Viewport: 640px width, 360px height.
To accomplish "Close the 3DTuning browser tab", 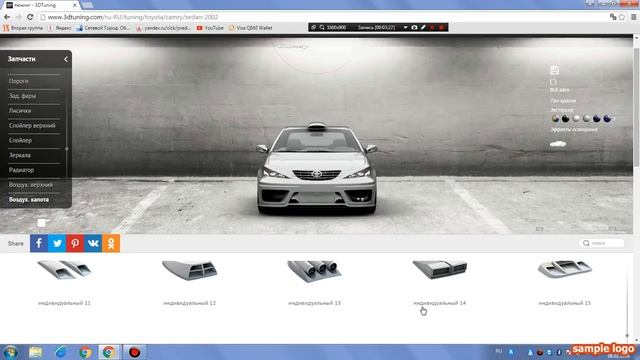I will [x=75, y=5].
